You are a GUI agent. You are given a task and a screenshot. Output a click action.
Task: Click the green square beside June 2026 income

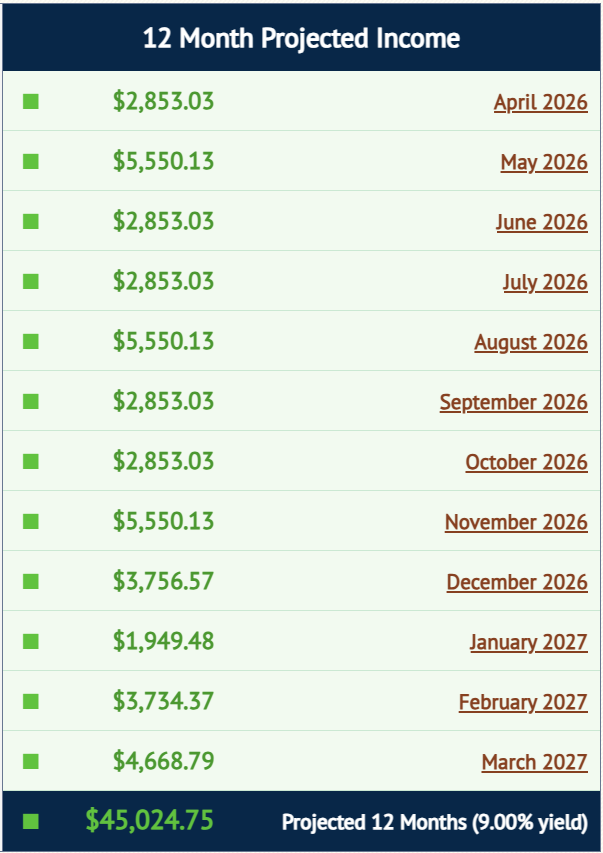31,221
